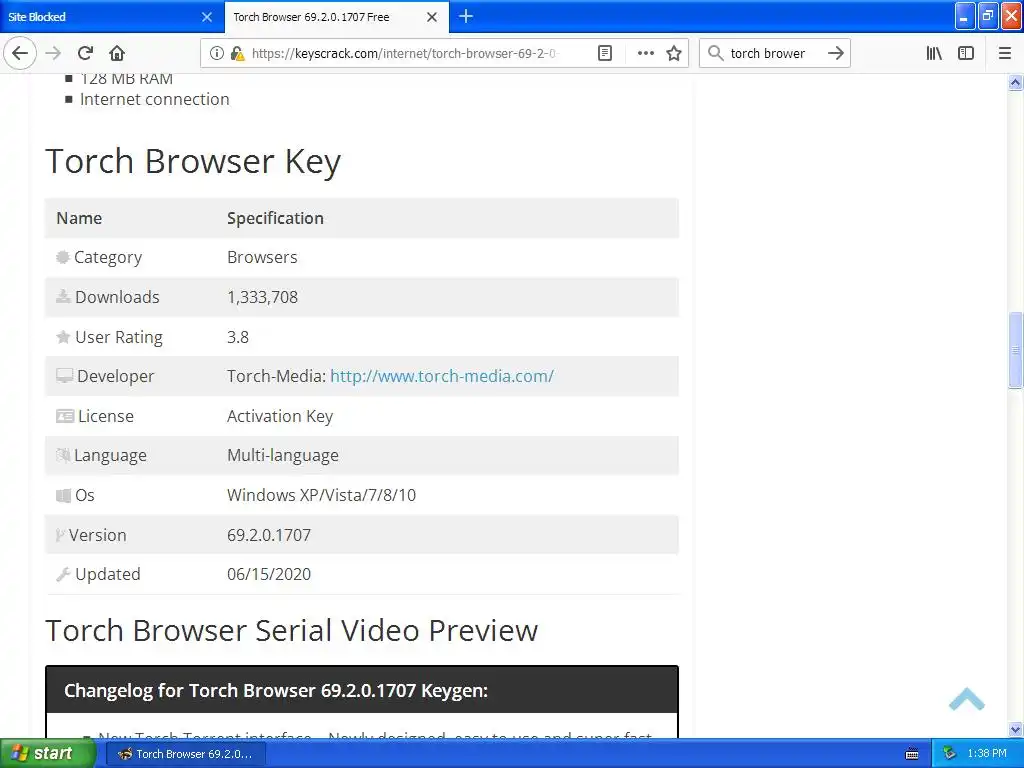Click the 'Category' row label
The width and height of the screenshot is (1024, 768).
(108, 257)
